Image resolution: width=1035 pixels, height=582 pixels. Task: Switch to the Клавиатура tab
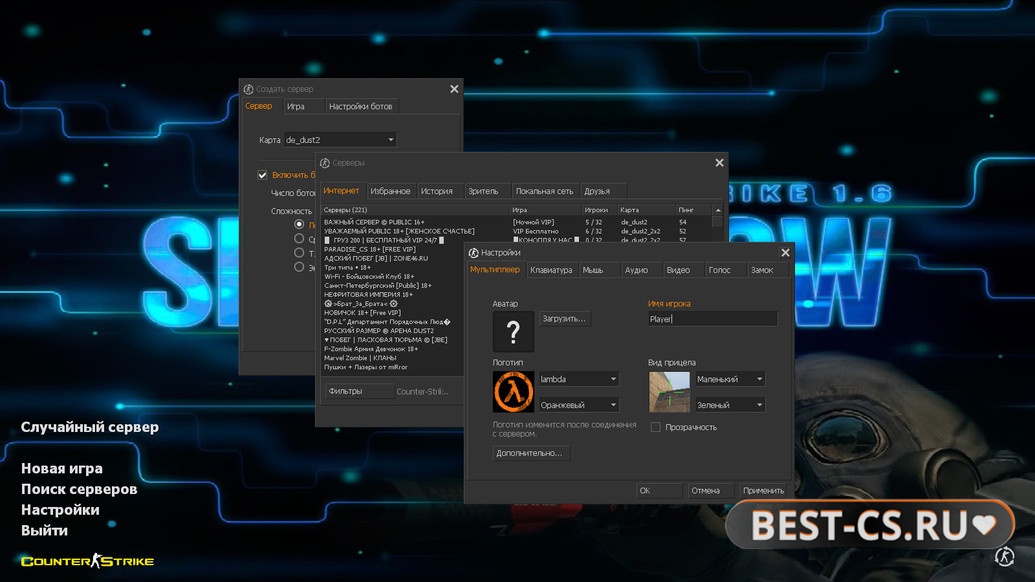point(551,270)
